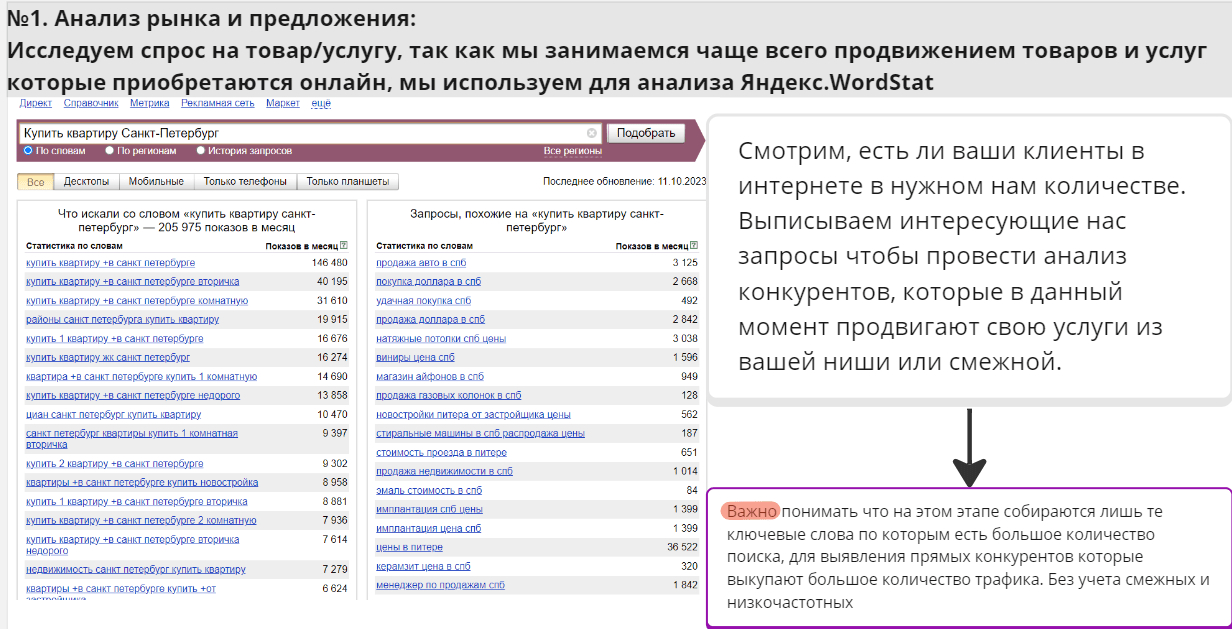Image resolution: width=1232 pixels, height=629 pixels.
Task: Open similar query 'продажа газовых колонок в спб'
Action: coord(449,395)
